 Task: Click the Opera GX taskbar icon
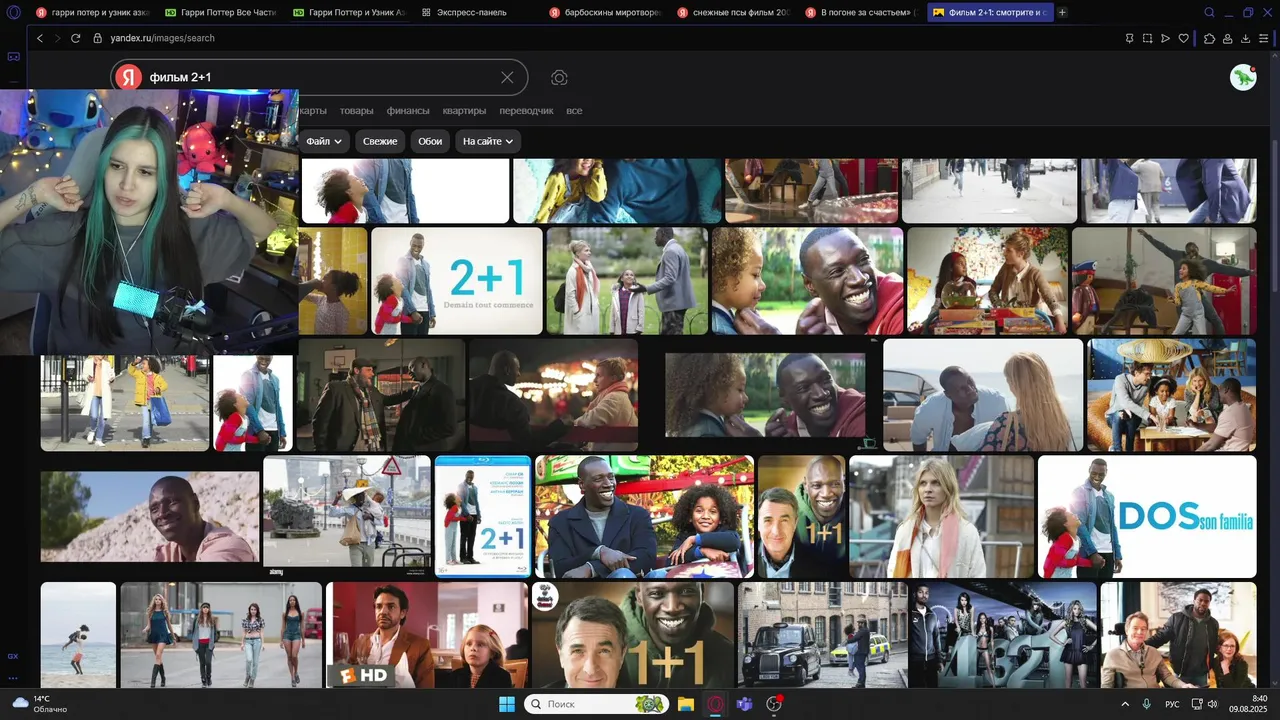coord(715,704)
